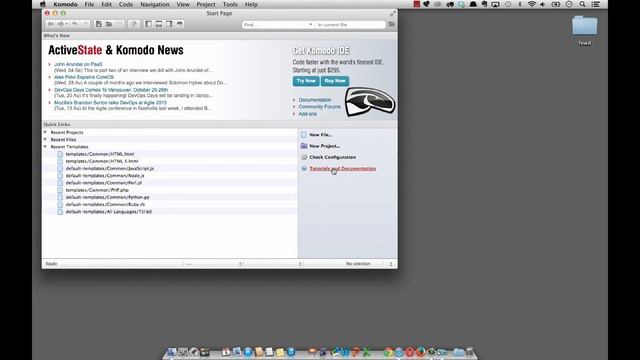Click the volume icon in menu bar
Screen dimensions: 640x360
(542, 4)
